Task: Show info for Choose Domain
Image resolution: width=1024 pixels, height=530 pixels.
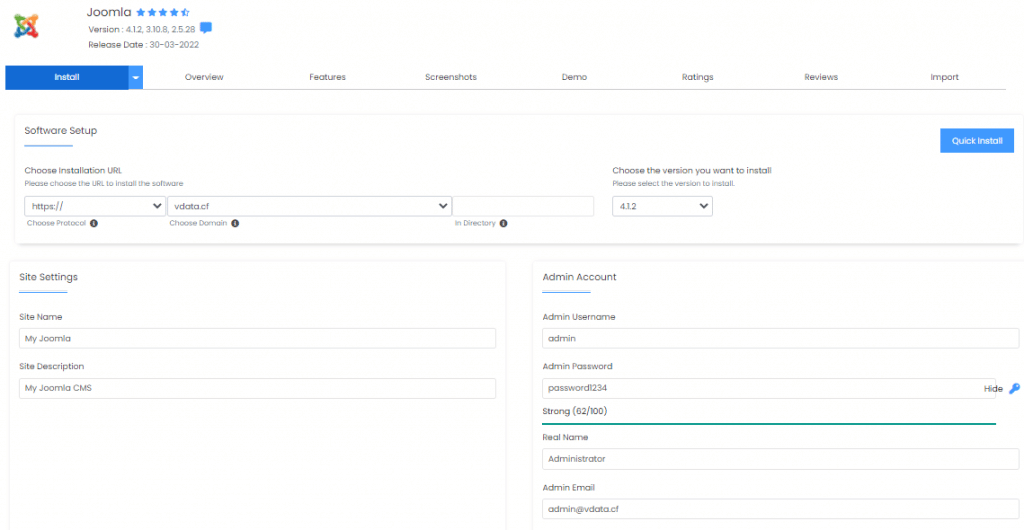Action: click(x=235, y=223)
